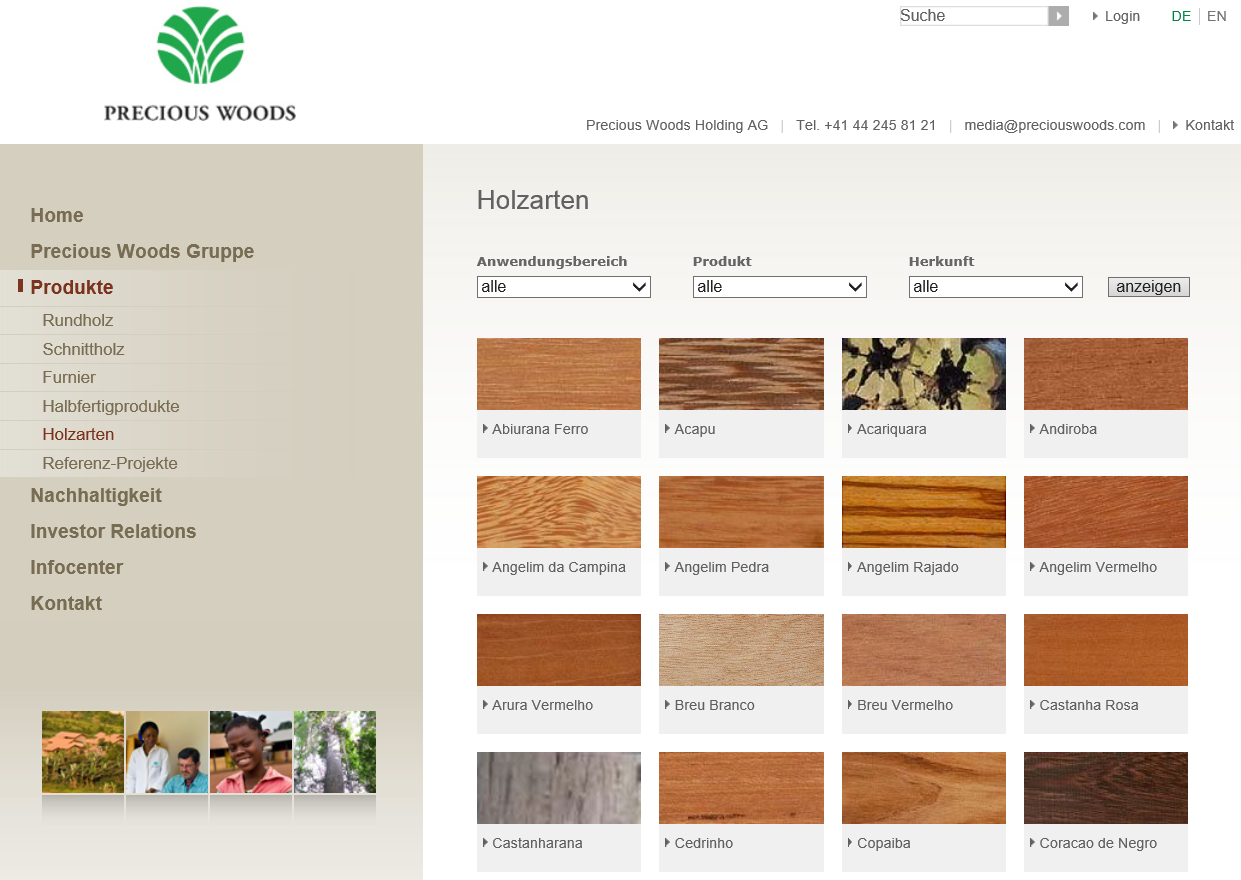Switch language to EN
Image resolution: width=1241 pixels, height=880 pixels.
pyautogui.click(x=1217, y=16)
